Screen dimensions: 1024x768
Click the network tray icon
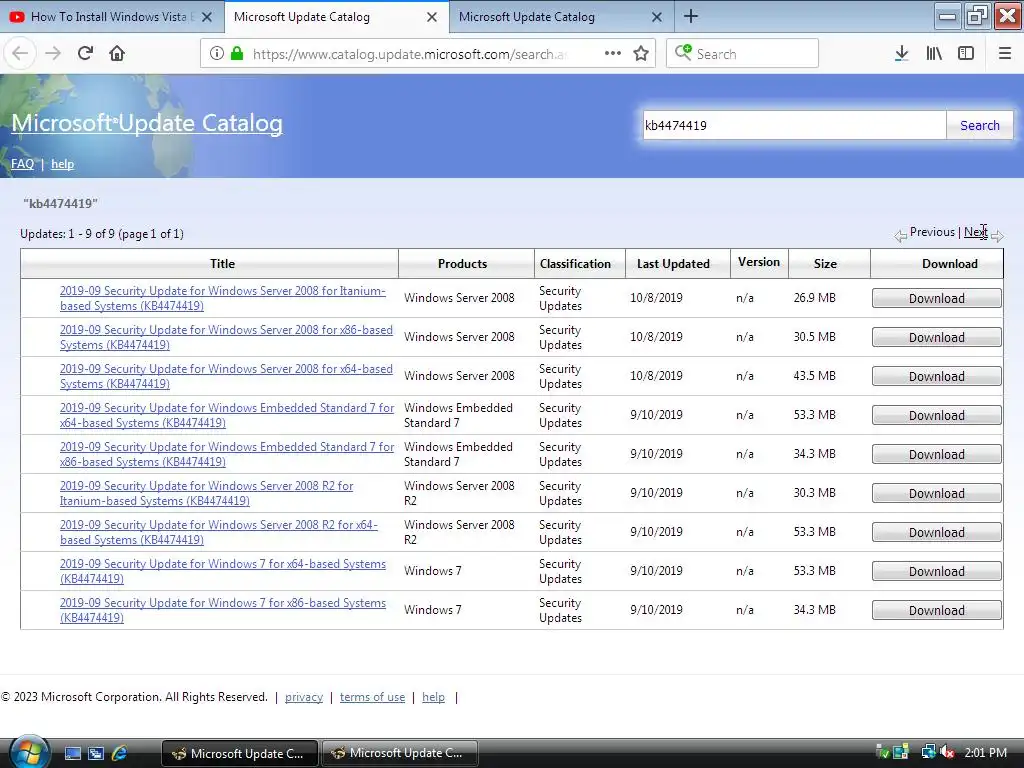tap(928, 752)
